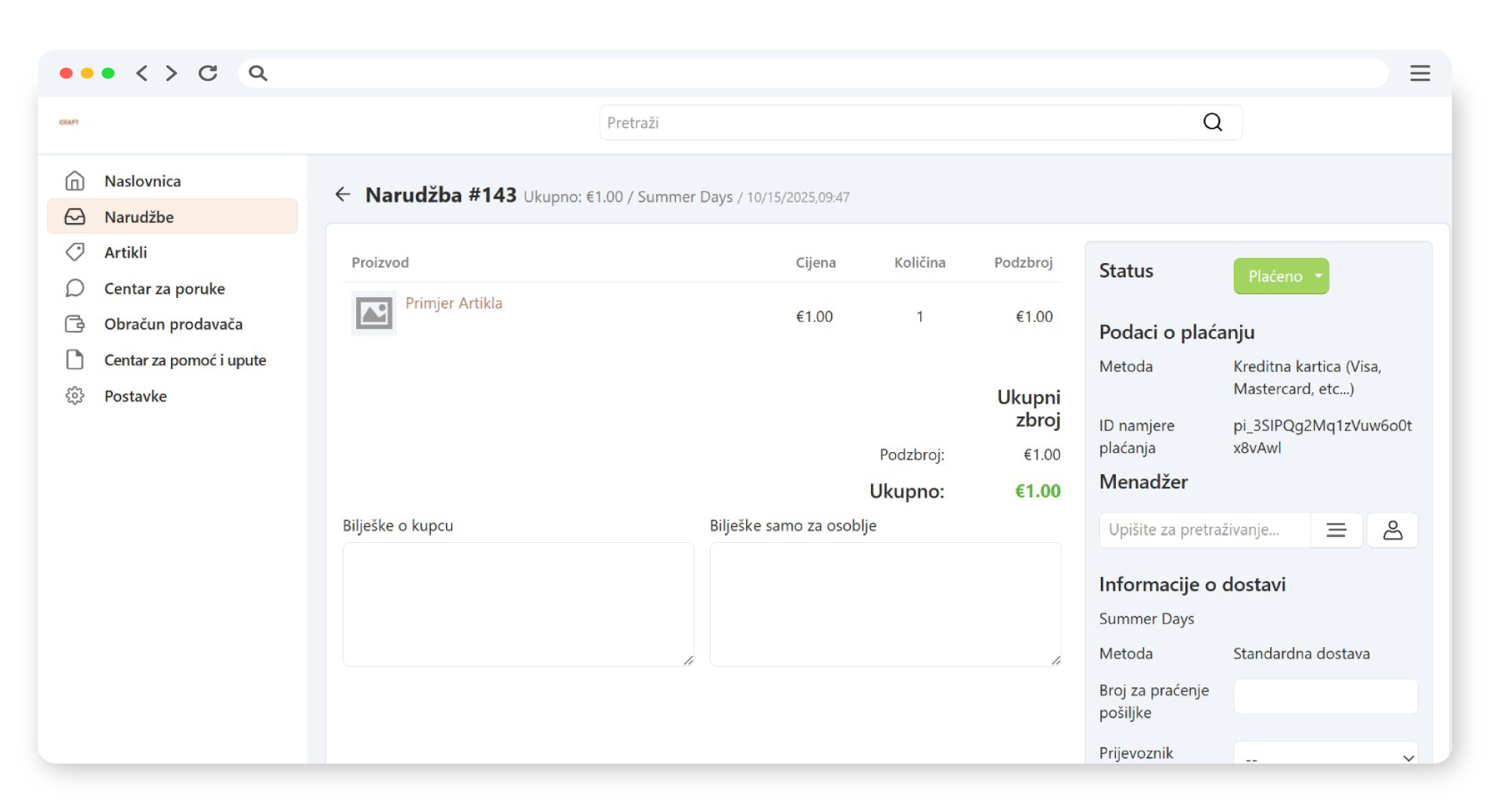This screenshot has width=1497, height=812.
Task: Open the Plaćeno status dropdown
Action: (1281, 277)
